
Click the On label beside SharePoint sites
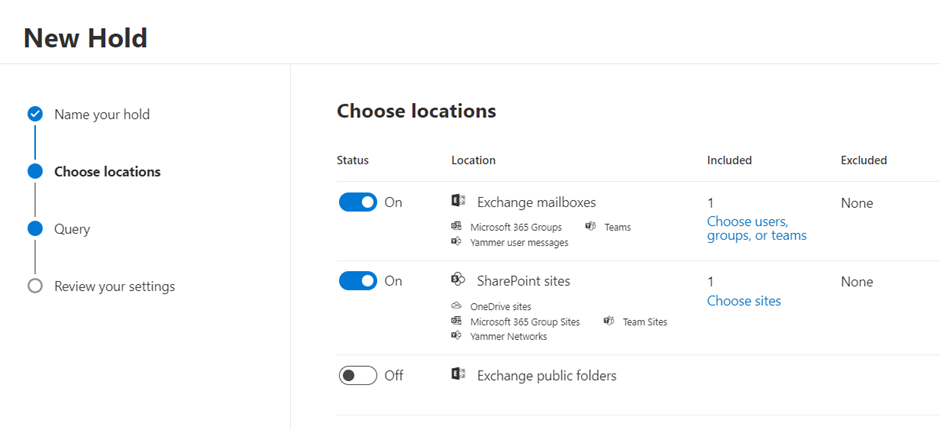click(x=393, y=281)
